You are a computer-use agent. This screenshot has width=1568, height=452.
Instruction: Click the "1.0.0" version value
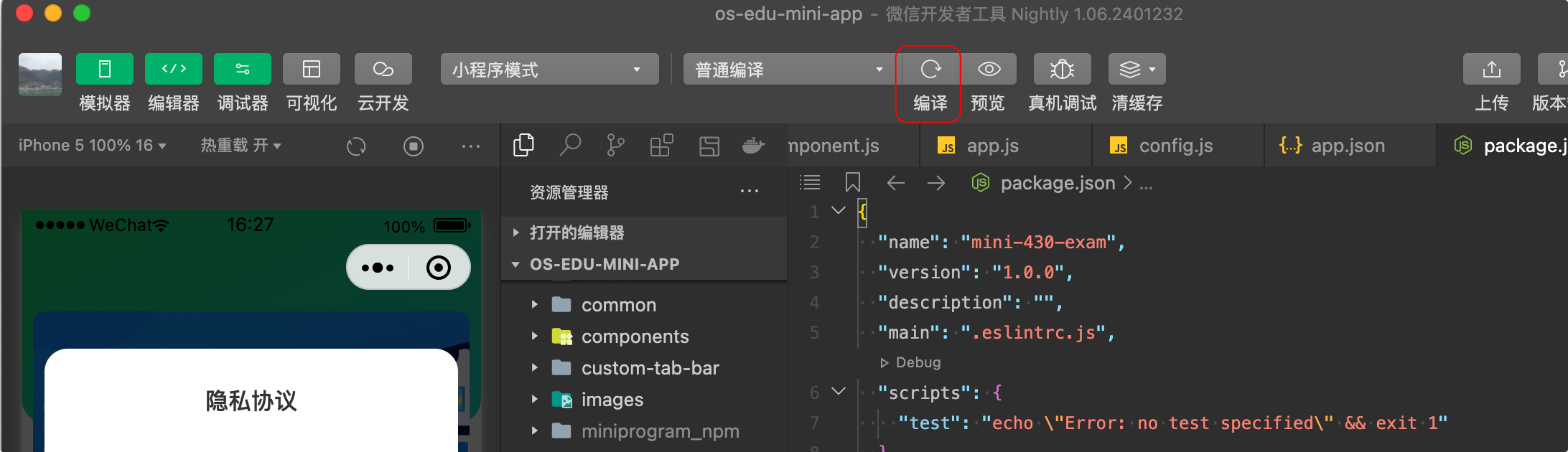click(1029, 273)
